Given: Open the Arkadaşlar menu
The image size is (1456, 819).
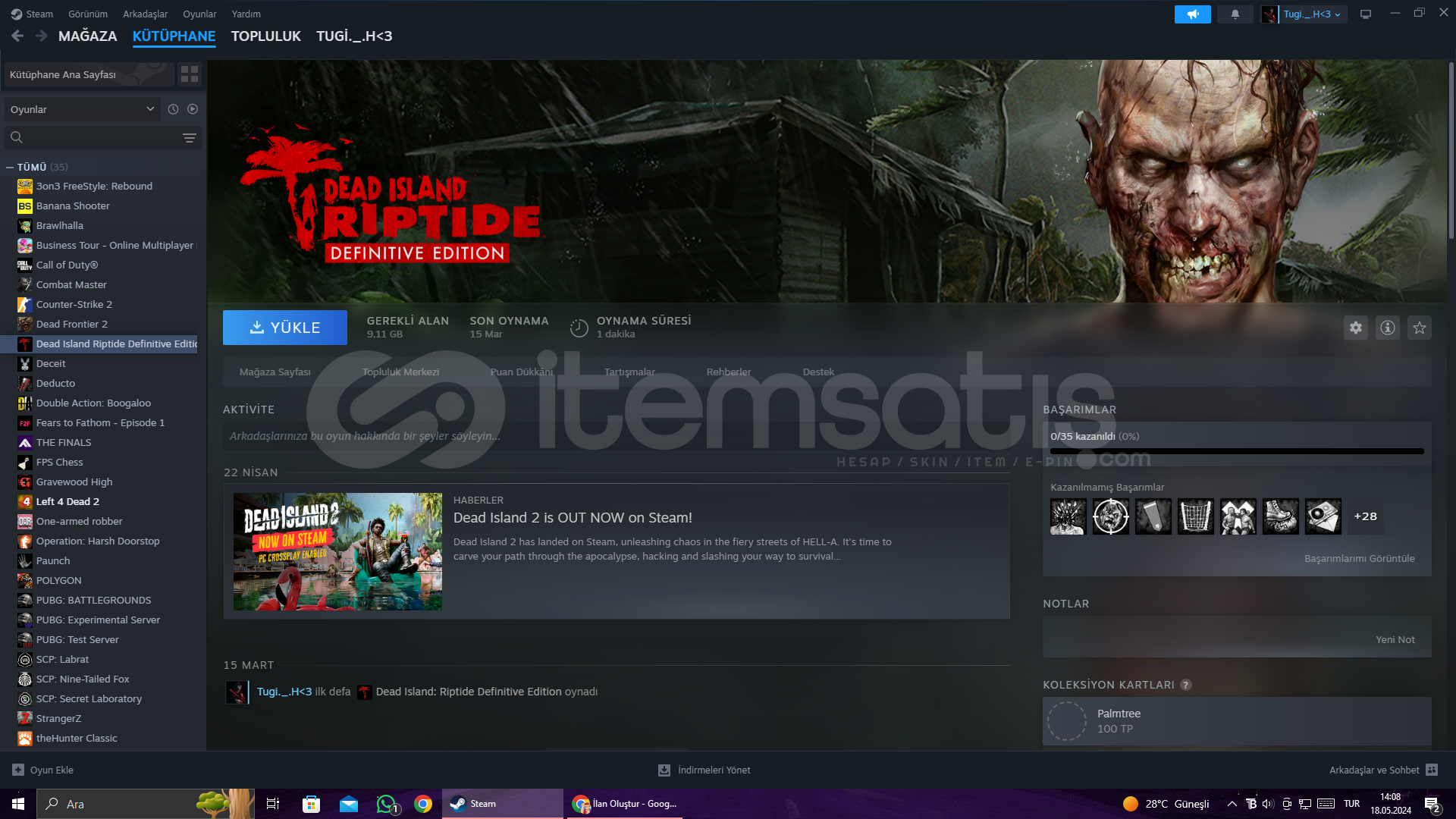Looking at the screenshot, I should click(x=145, y=14).
